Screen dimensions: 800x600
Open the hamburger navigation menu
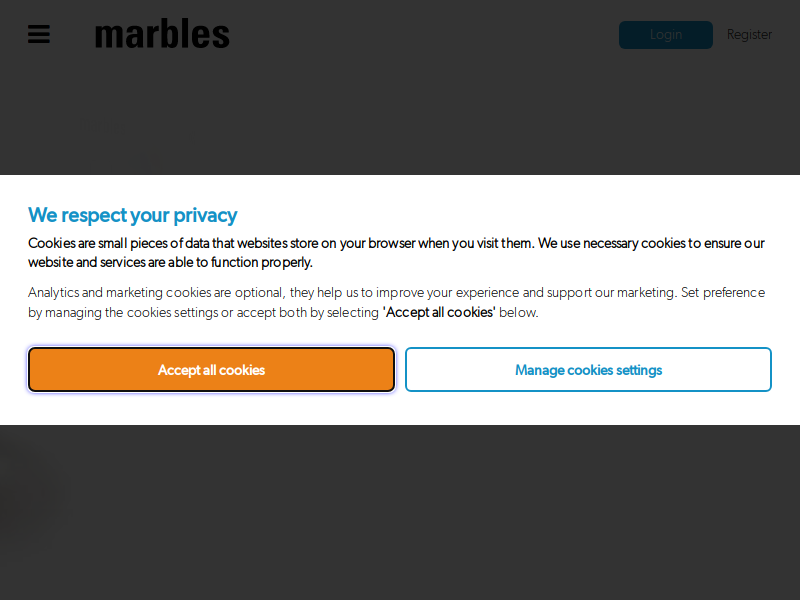click(x=39, y=34)
